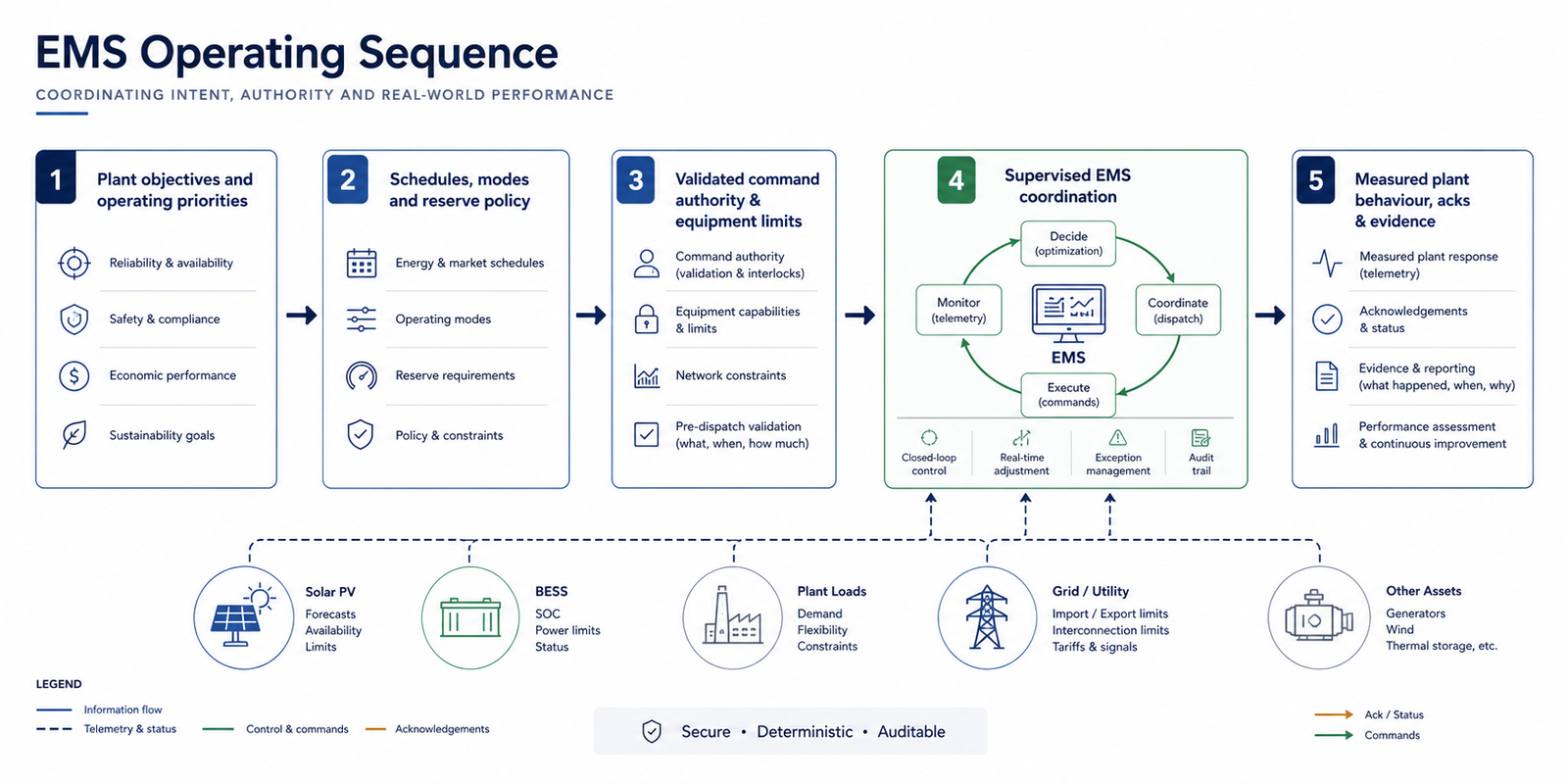The height and width of the screenshot is (784, 1568).
Task: Click the Other Assets generator icon
Action: click(x=1319, y=618)
